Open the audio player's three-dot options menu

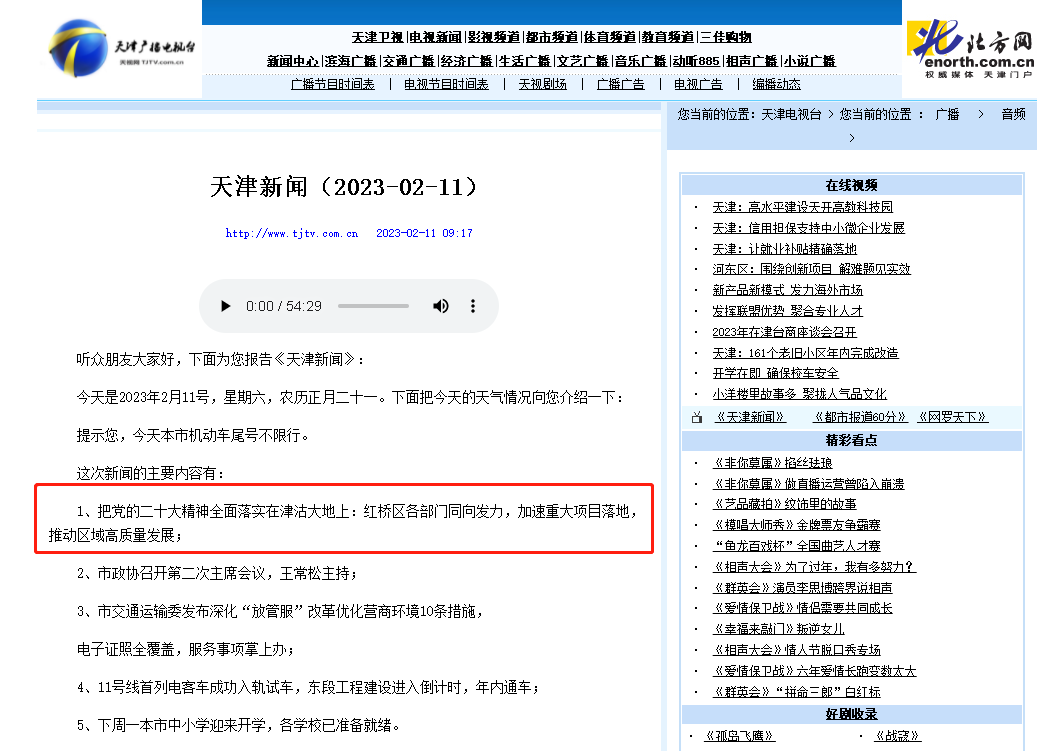tap(472, 306)
